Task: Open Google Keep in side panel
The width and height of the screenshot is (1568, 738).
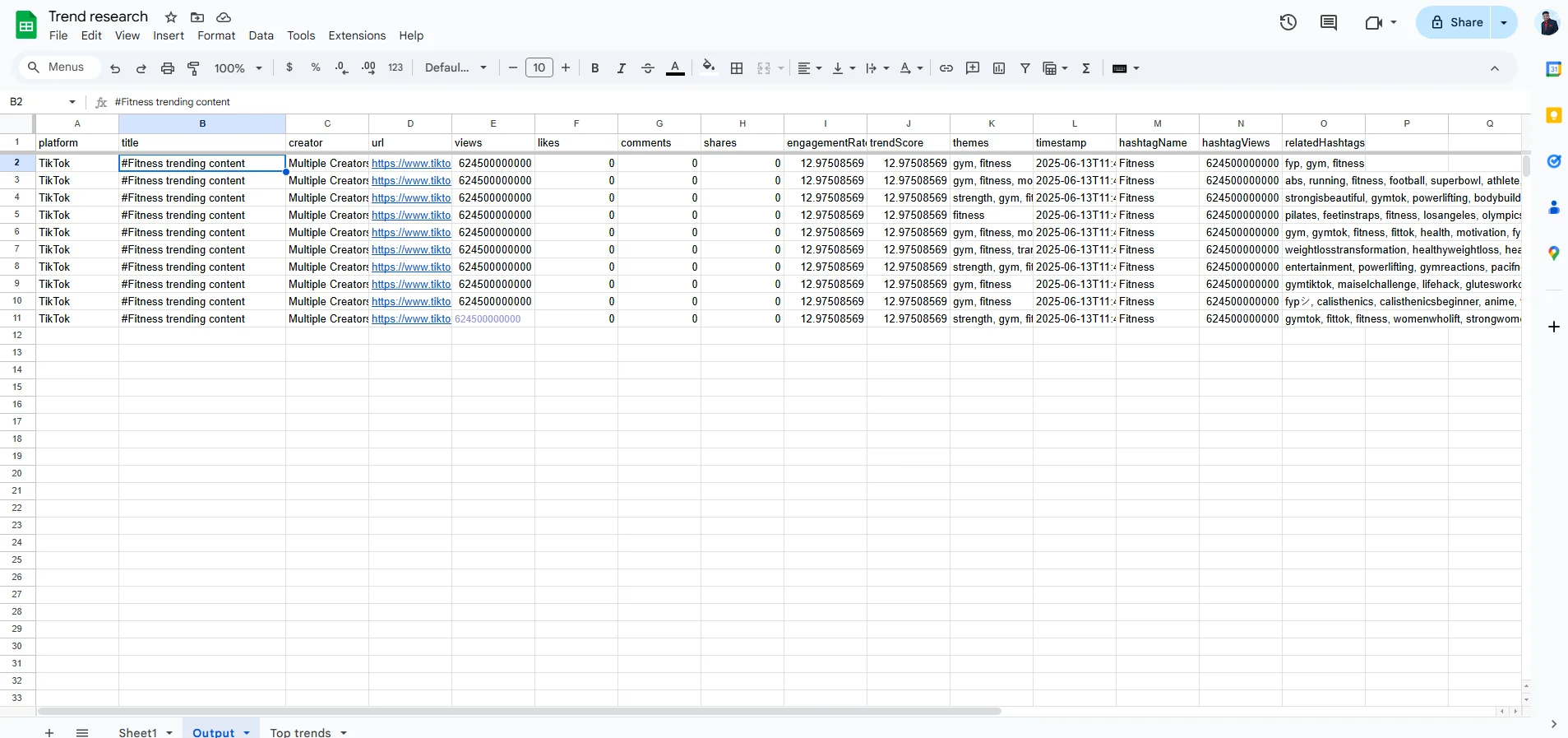Action: pyautogui.click(x=1553, y=115)
